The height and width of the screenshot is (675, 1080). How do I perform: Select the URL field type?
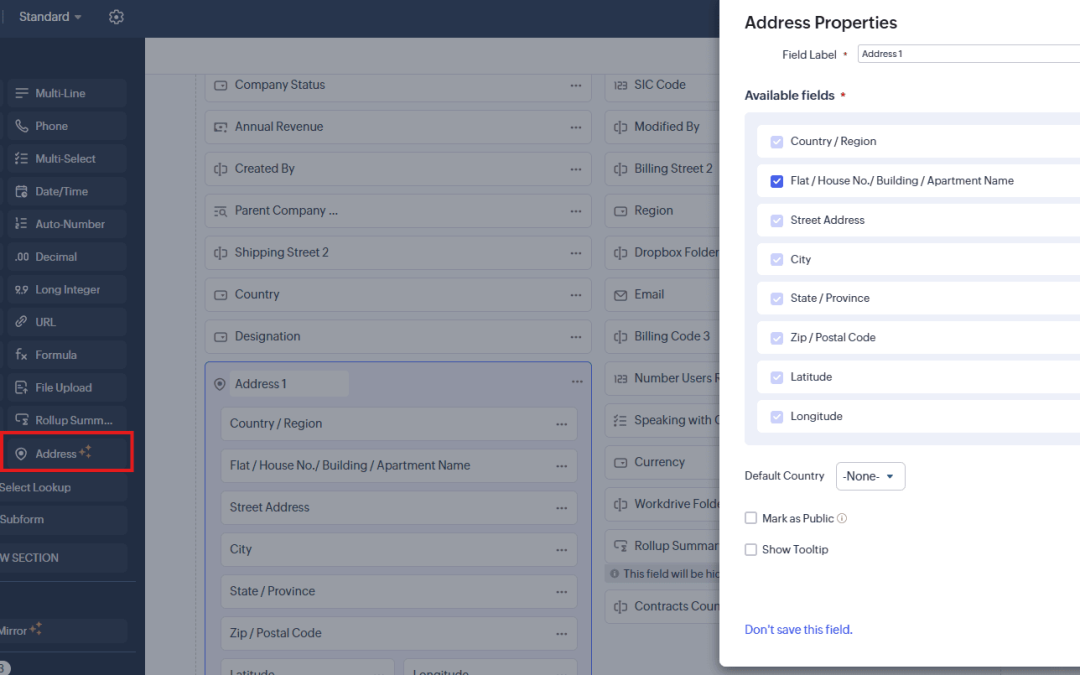pyautogui.click(x=67, y=322)
